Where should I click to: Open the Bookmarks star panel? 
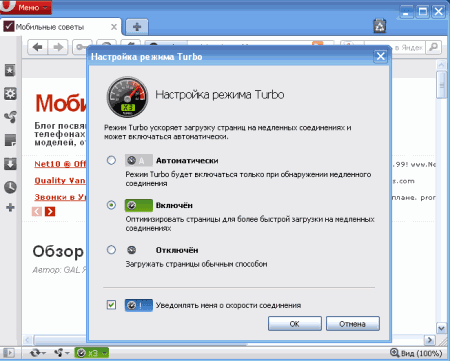tap(10, 70)
